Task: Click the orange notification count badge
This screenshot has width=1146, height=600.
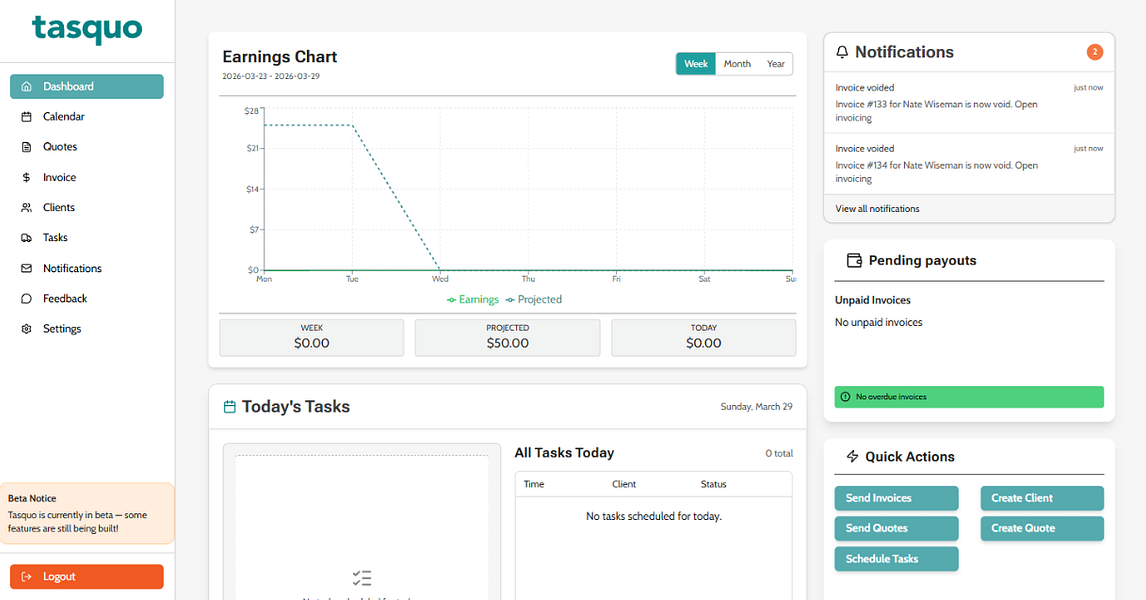Action: tap(1094, 52)
